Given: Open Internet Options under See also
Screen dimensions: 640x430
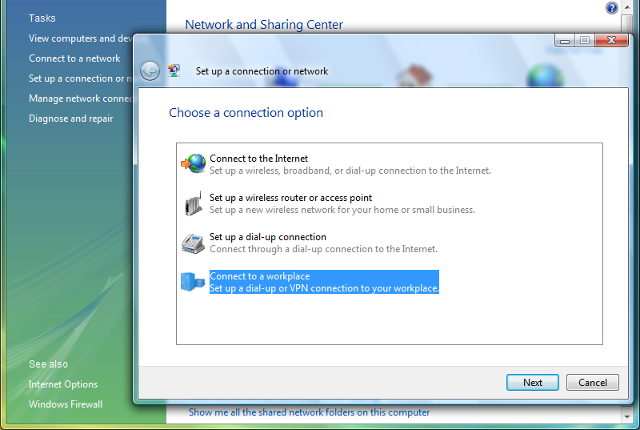Looking at the screenshot, I should [63, 384].
